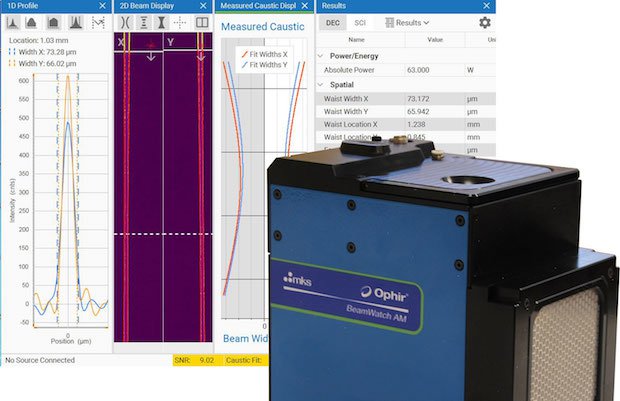Toggle DEC number format
This screenshot has width=620, height=401.
tap(334, 22)
